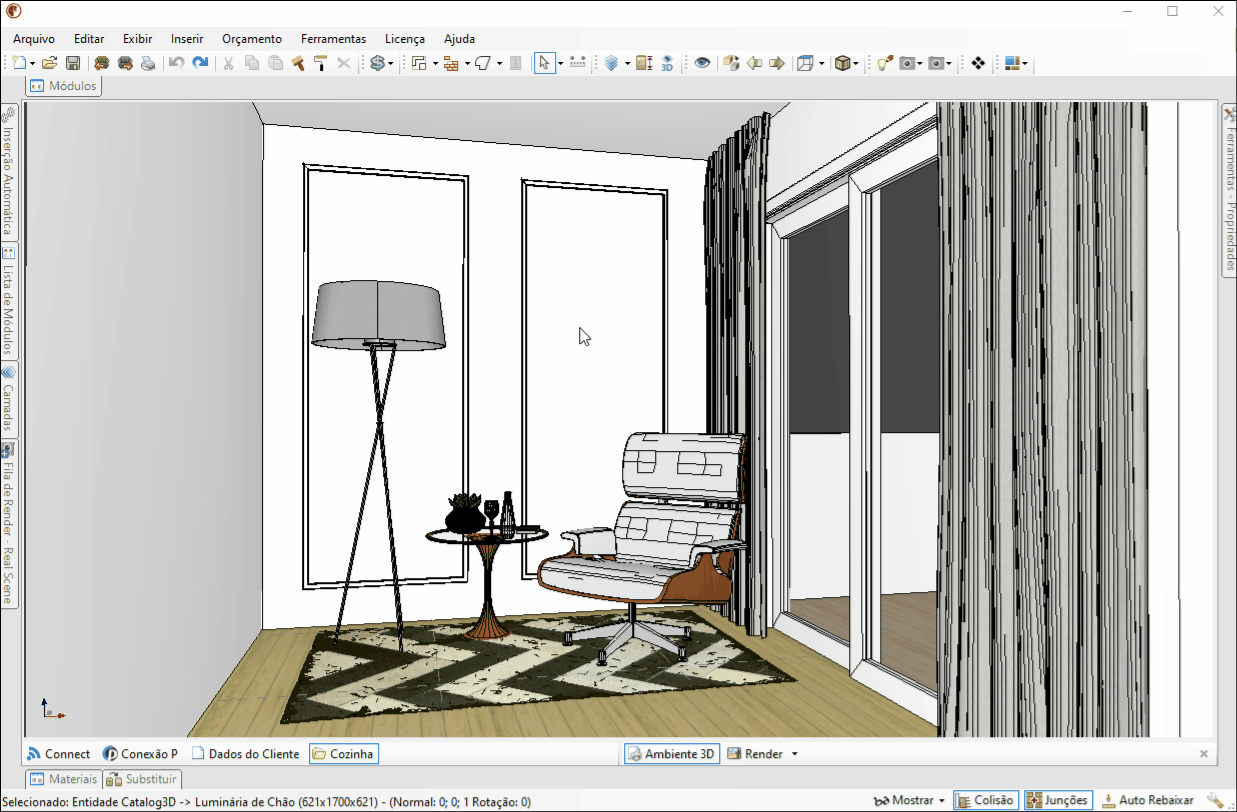This screenshot has width=1237, height=812.
Task: Toggle Junções joints mode
Action: pyautogui.click(x=1058, y=800)
